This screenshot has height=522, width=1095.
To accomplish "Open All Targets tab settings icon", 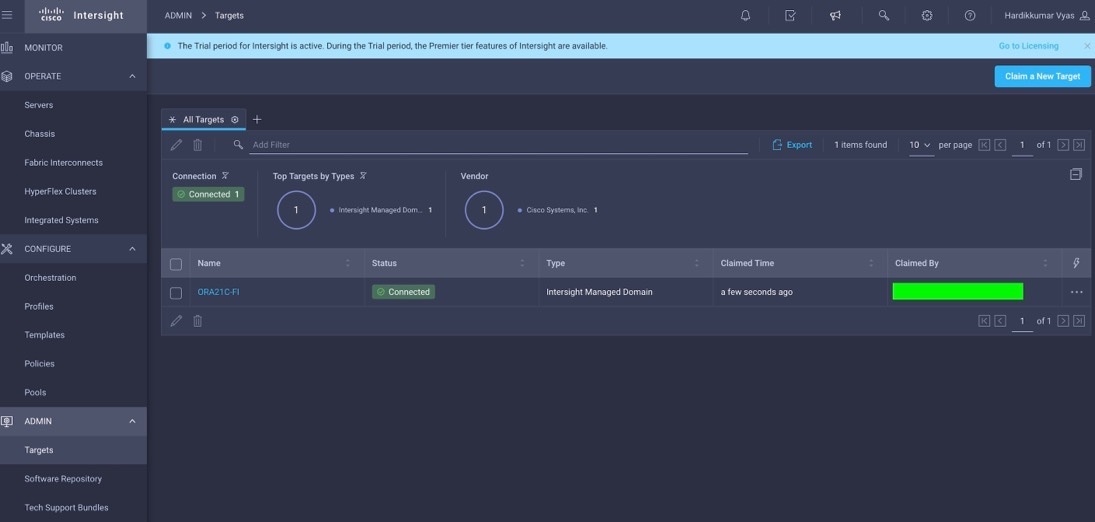I will (235, 119).
